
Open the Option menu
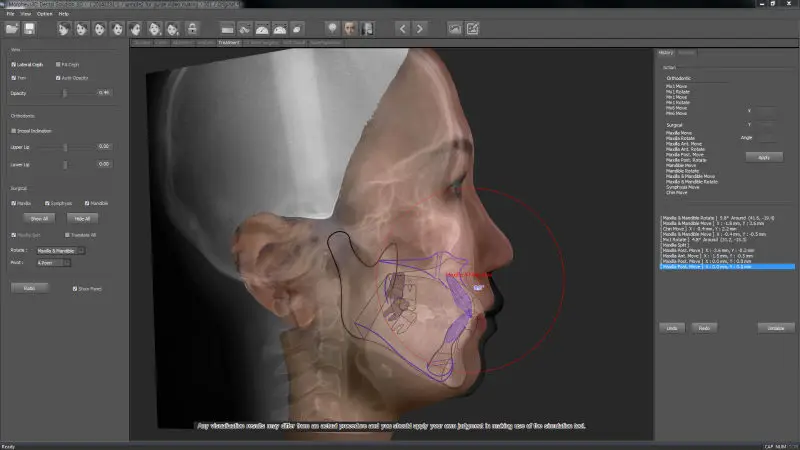coord(44,14)
